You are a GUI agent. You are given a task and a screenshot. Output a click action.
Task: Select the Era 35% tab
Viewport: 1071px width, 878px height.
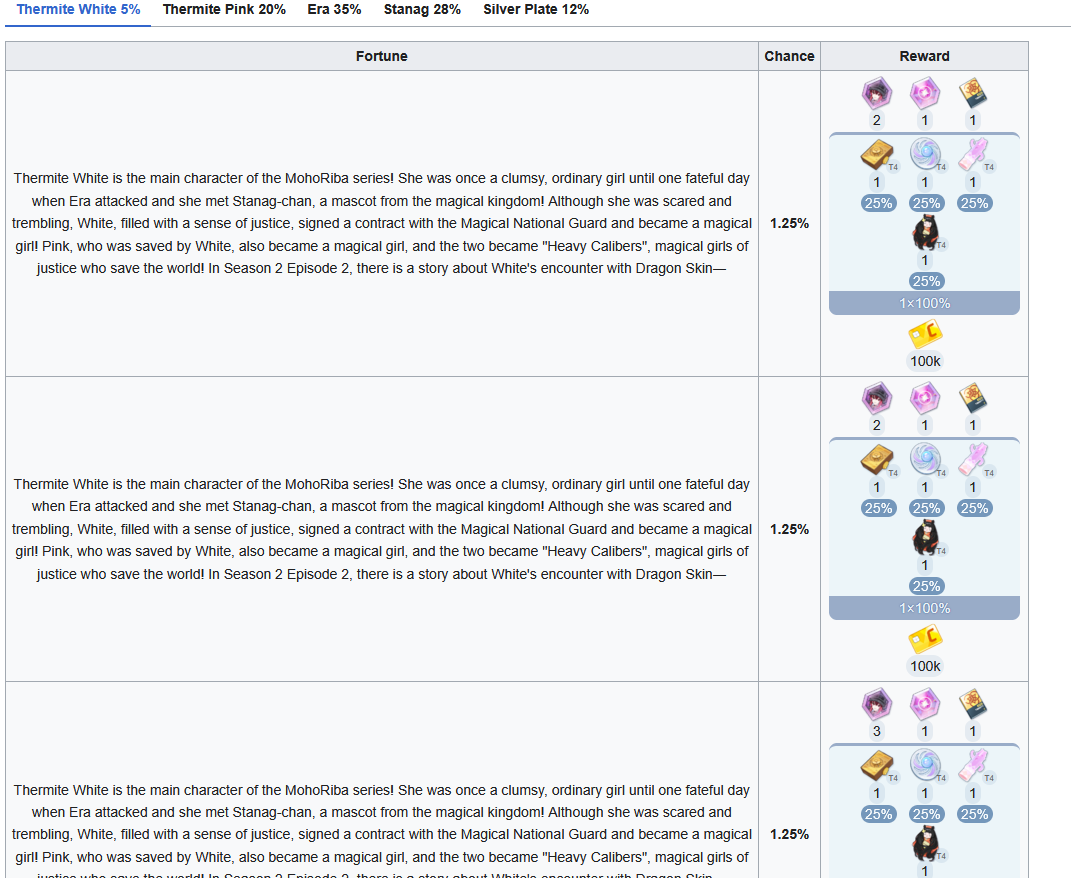pos(334,10)
